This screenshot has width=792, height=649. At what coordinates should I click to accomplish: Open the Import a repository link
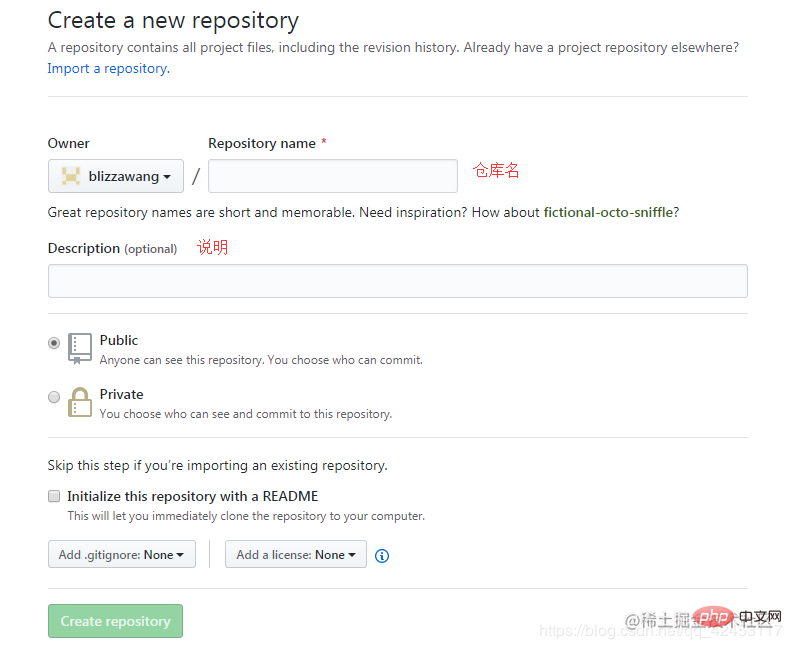109,68
